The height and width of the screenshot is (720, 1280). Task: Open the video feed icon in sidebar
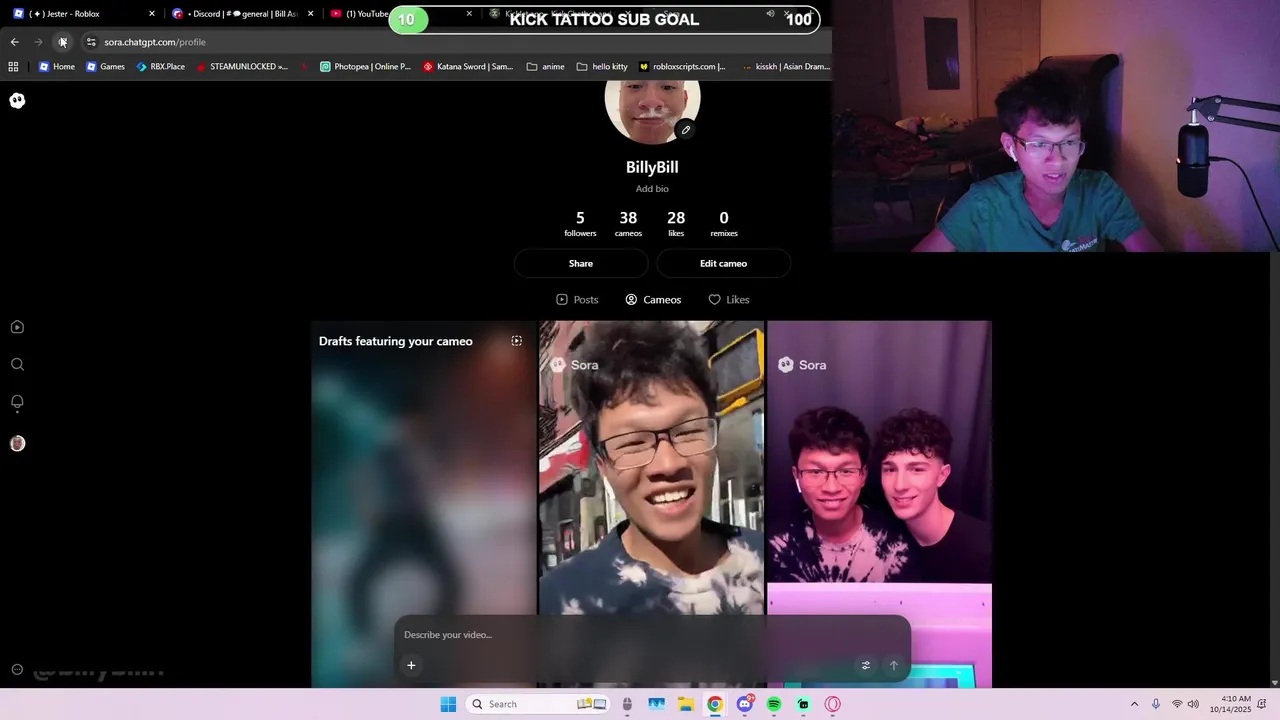coord(17,327)
